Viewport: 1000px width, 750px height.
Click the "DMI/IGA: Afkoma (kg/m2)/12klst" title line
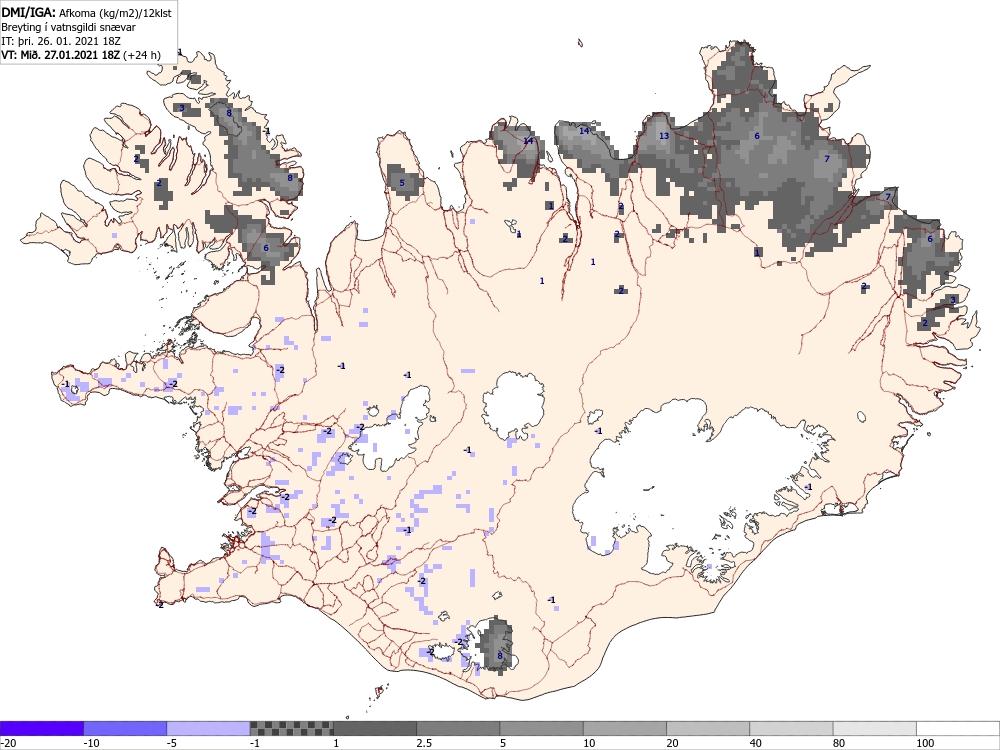coord(86,13)
